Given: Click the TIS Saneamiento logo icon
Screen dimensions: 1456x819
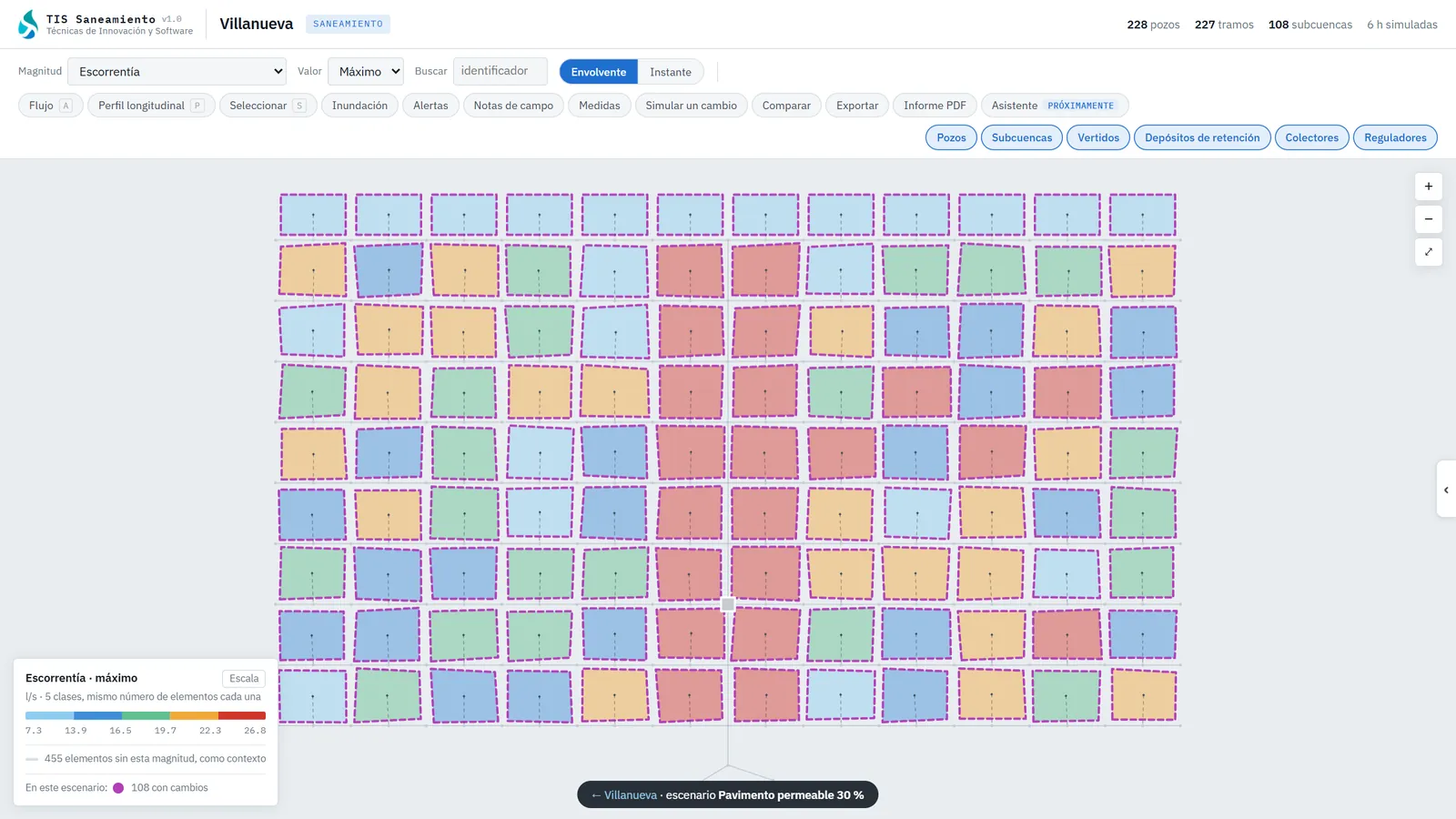Looking at the screenshot, I should click(x=29, y=25).
